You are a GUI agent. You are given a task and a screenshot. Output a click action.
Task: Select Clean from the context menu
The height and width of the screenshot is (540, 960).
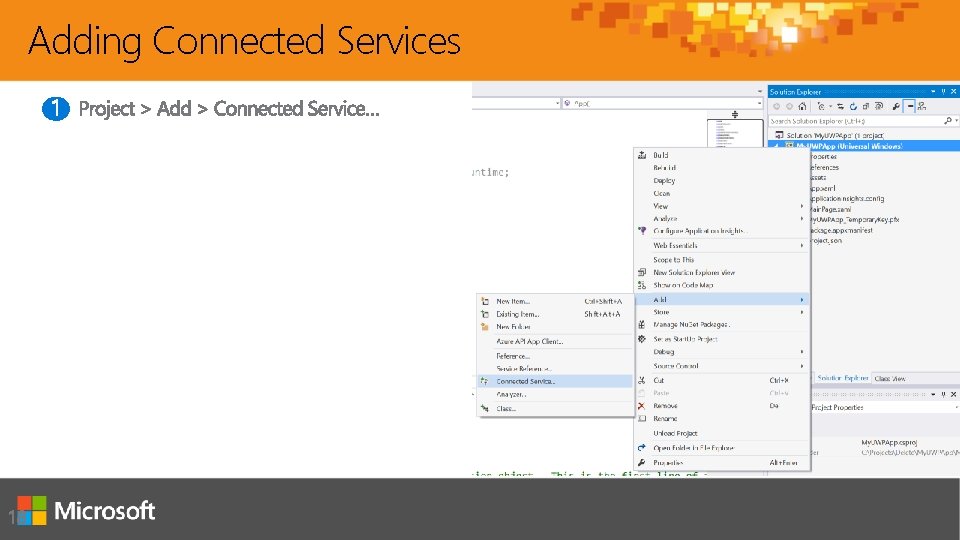[x=662, y=193]
